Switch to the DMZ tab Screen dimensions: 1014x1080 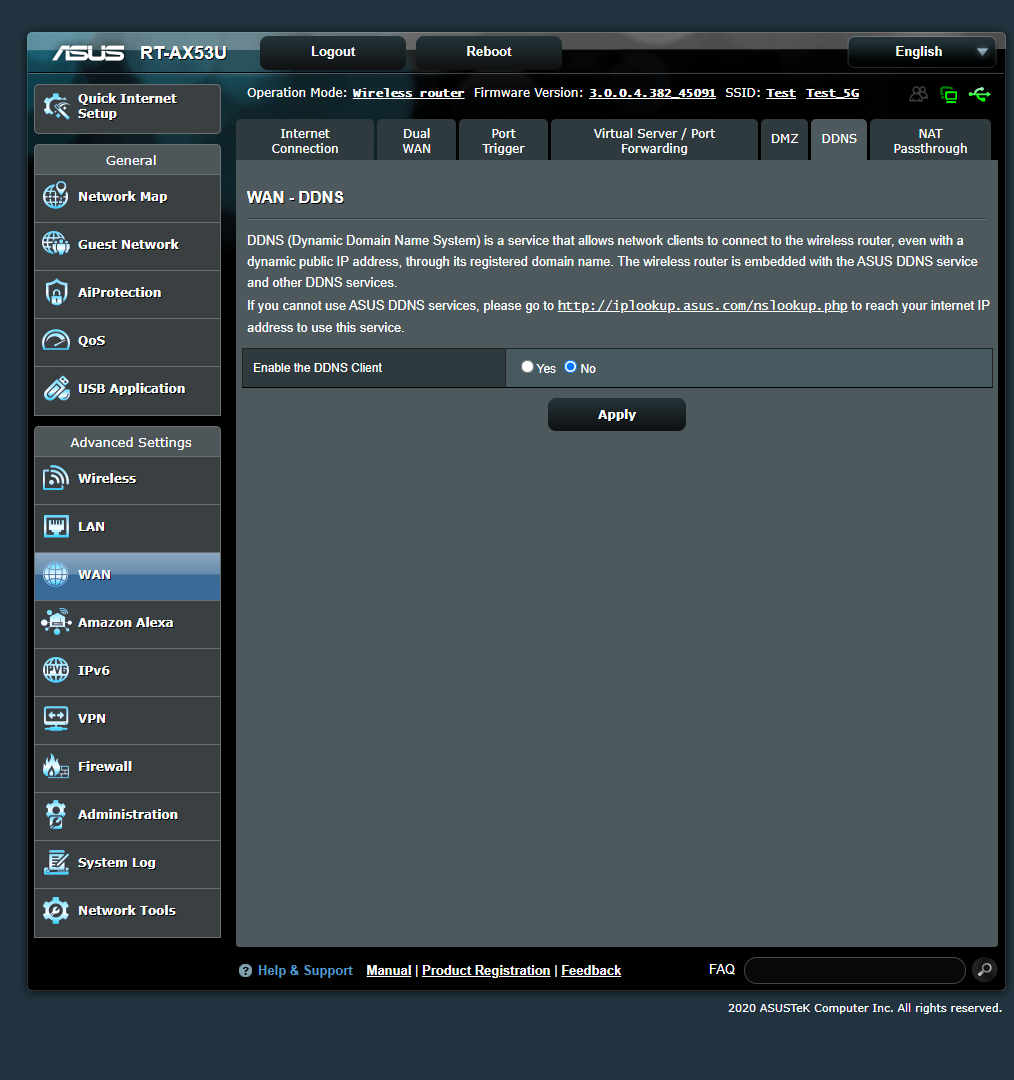tap(785, 140)
